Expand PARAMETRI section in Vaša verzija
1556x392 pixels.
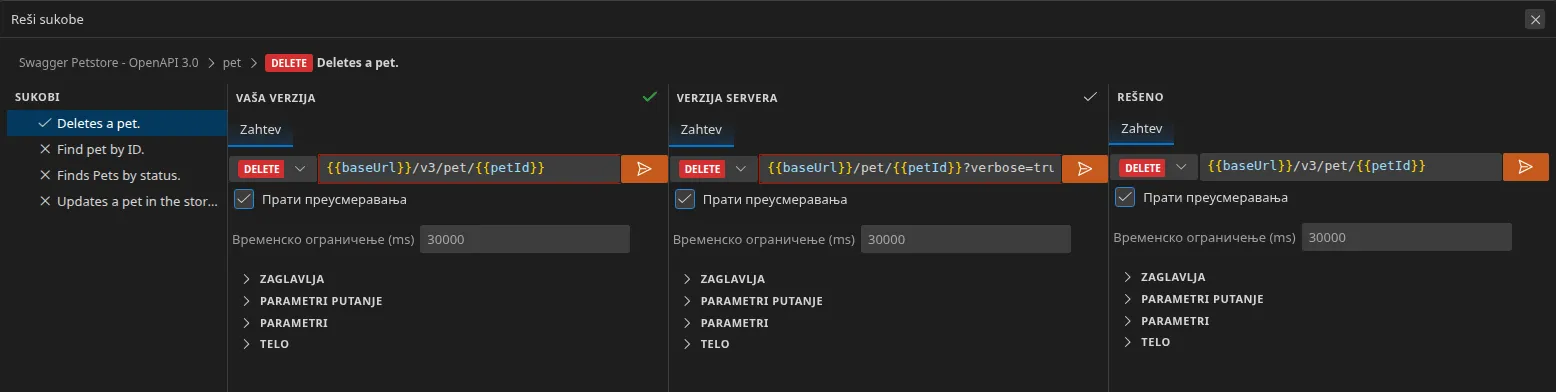[x=285, y=323]
